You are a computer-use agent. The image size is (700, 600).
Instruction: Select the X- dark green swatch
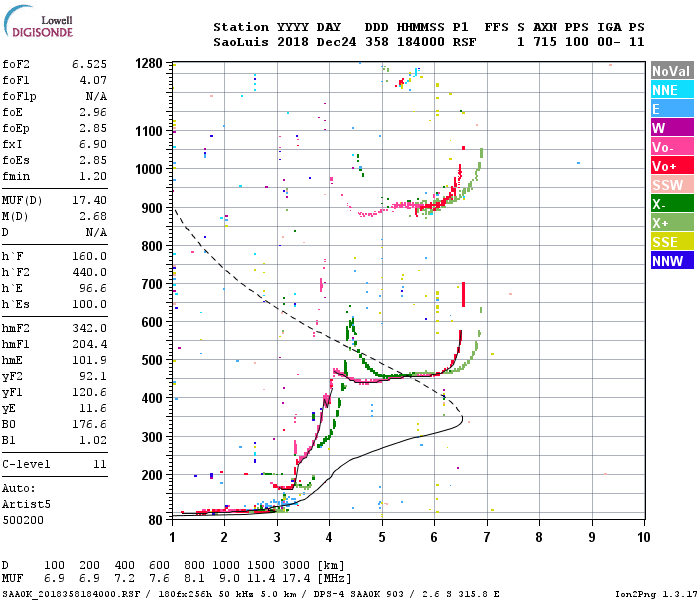pos(672,204)
